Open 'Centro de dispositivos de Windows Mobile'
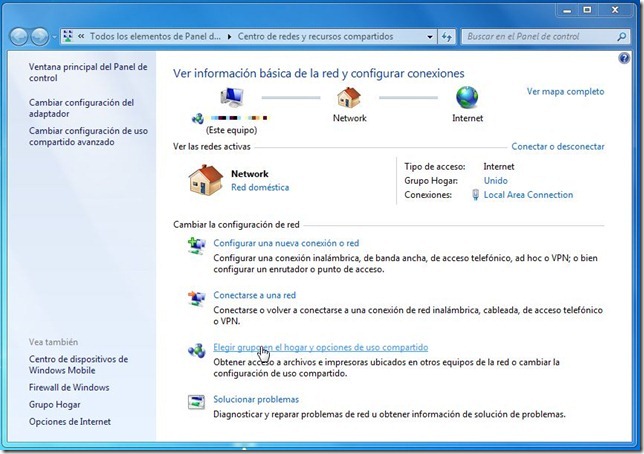The width and height of the screenshot is (644, 454). pyautogui.click(x=78, y=365)
